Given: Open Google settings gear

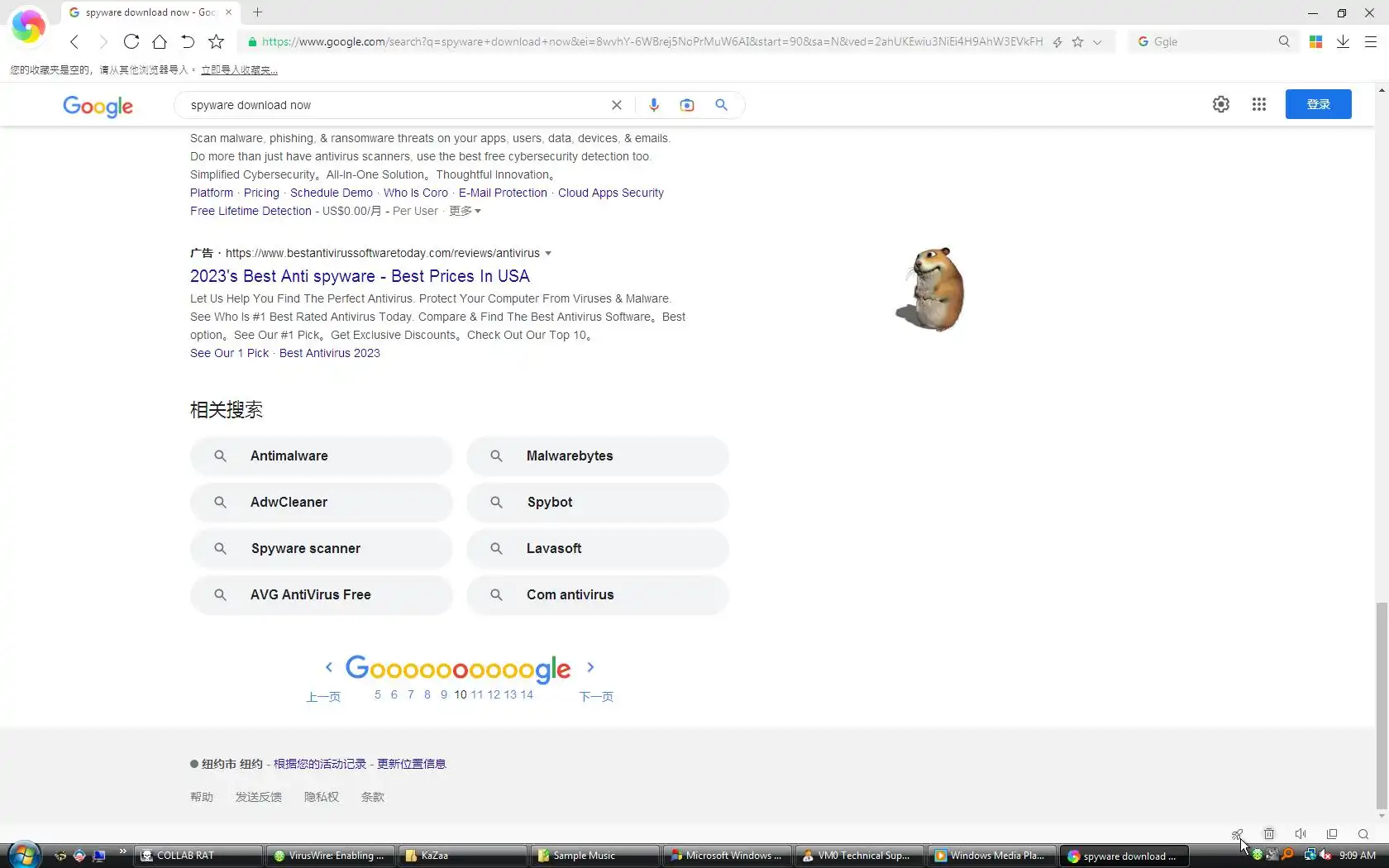Looking at the screenshot, I should tap(1221, 104).
